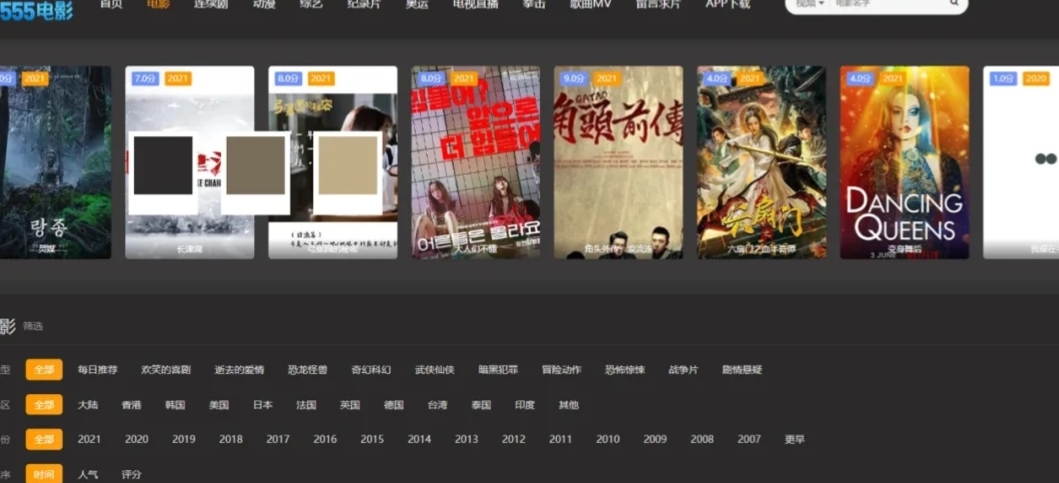
Task: Filter by year 2012
Action: pyautogui.click(x=513, y=440)
